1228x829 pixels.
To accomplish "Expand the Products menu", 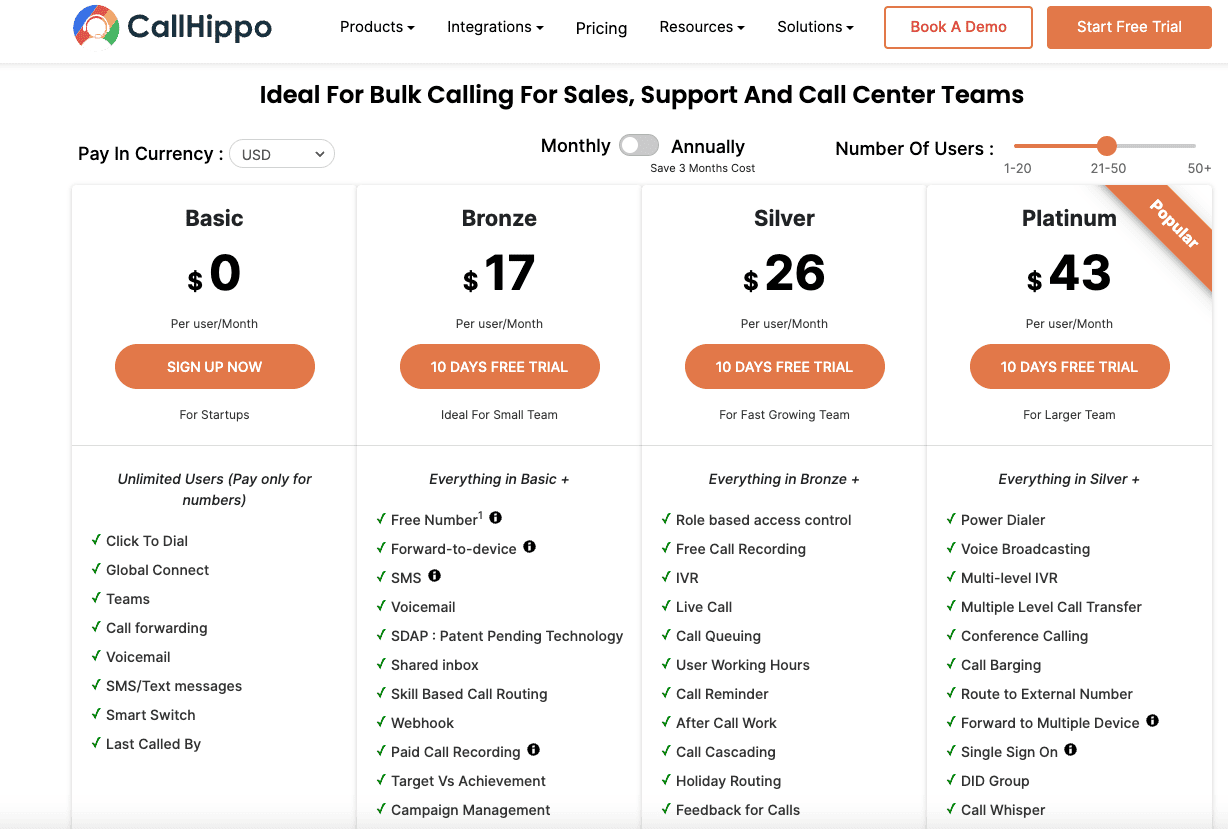I will tap(377, 27).
